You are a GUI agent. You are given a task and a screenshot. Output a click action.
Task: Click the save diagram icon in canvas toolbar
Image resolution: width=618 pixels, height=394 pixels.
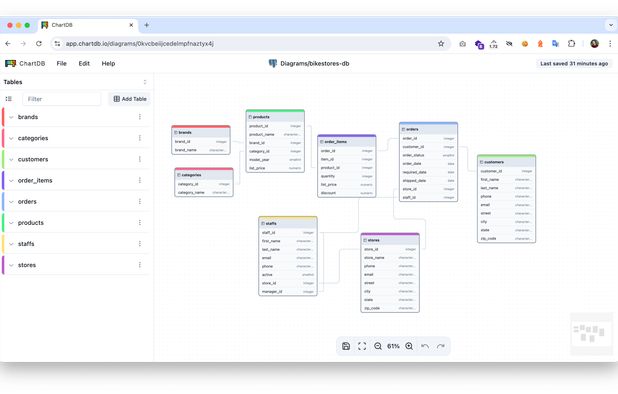pyautogui.click(x=346, y=346)
